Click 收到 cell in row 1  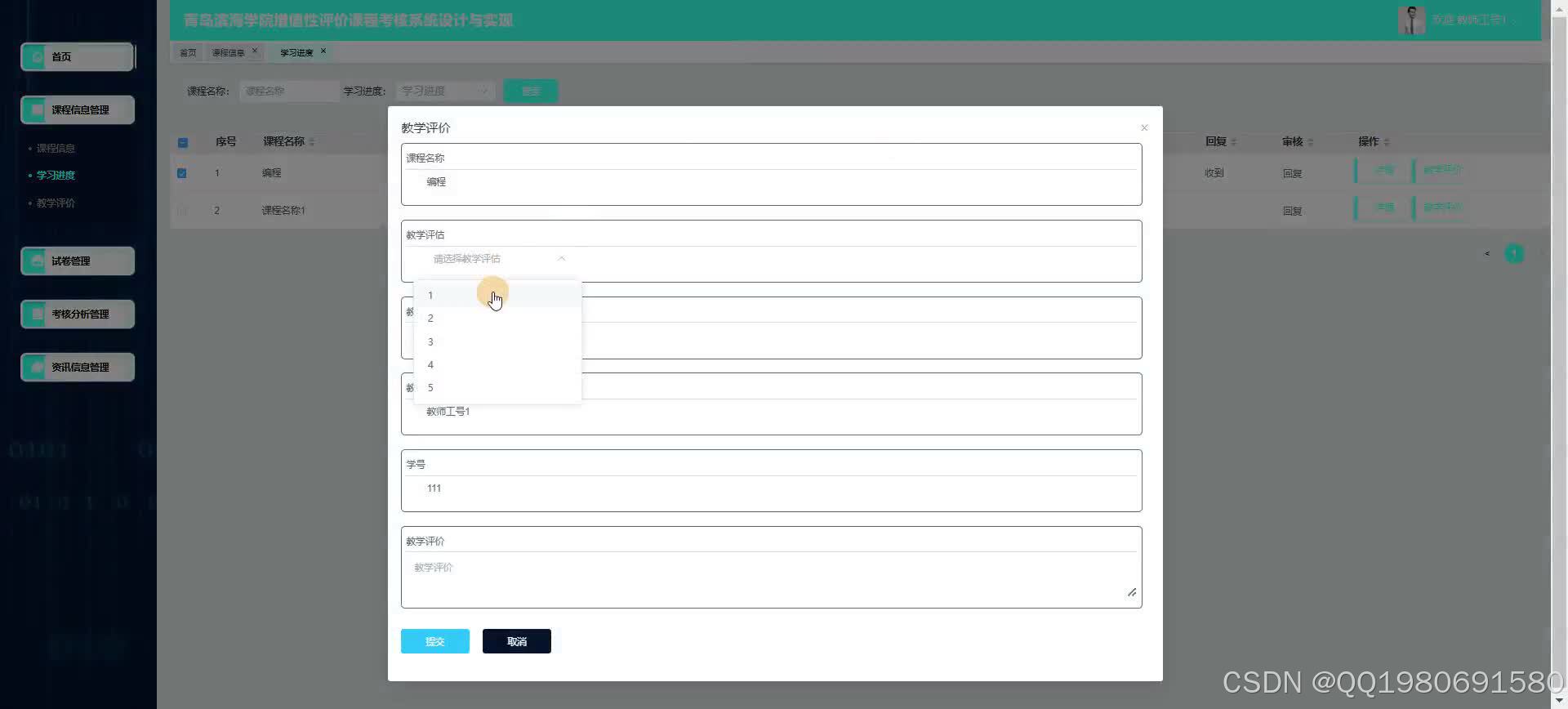click(x=1214, y=173)
